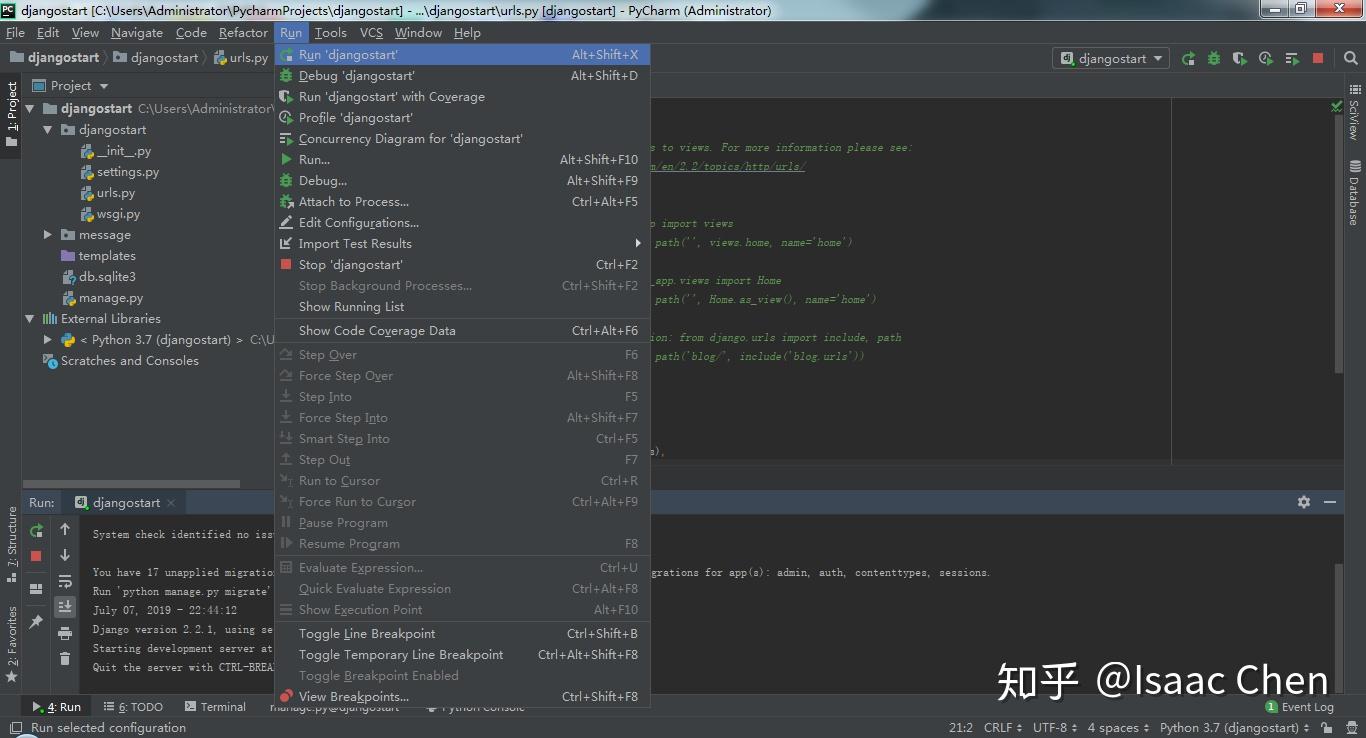Image resolution: width=1366 pixels, height=738 pixels.
Task: Stop the process via red square in Run panel
Action: coord(36,556)
